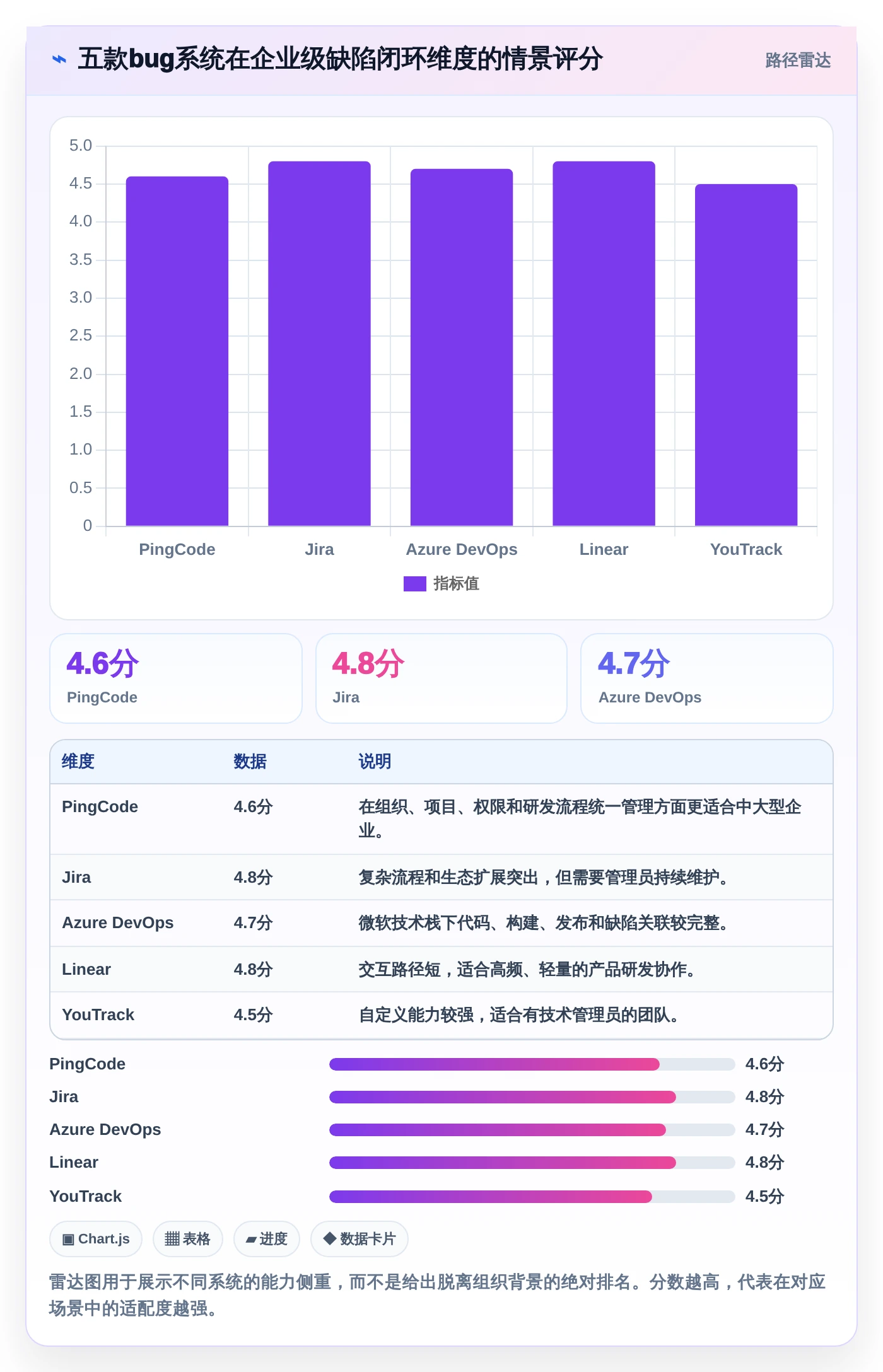Click the YouTrack bar in chart
Image resolution: width=883 pixels, height=1372 pixels.
pos(746,354)
